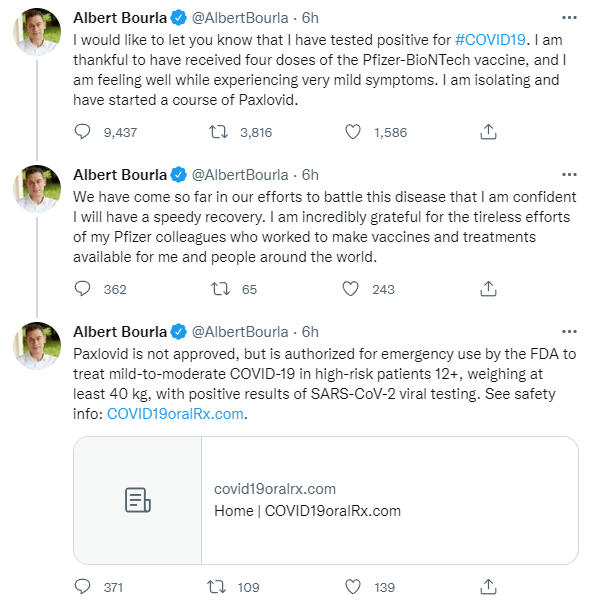Retweet the Paxlovid post with 109 retweets

tap(216, 587)
